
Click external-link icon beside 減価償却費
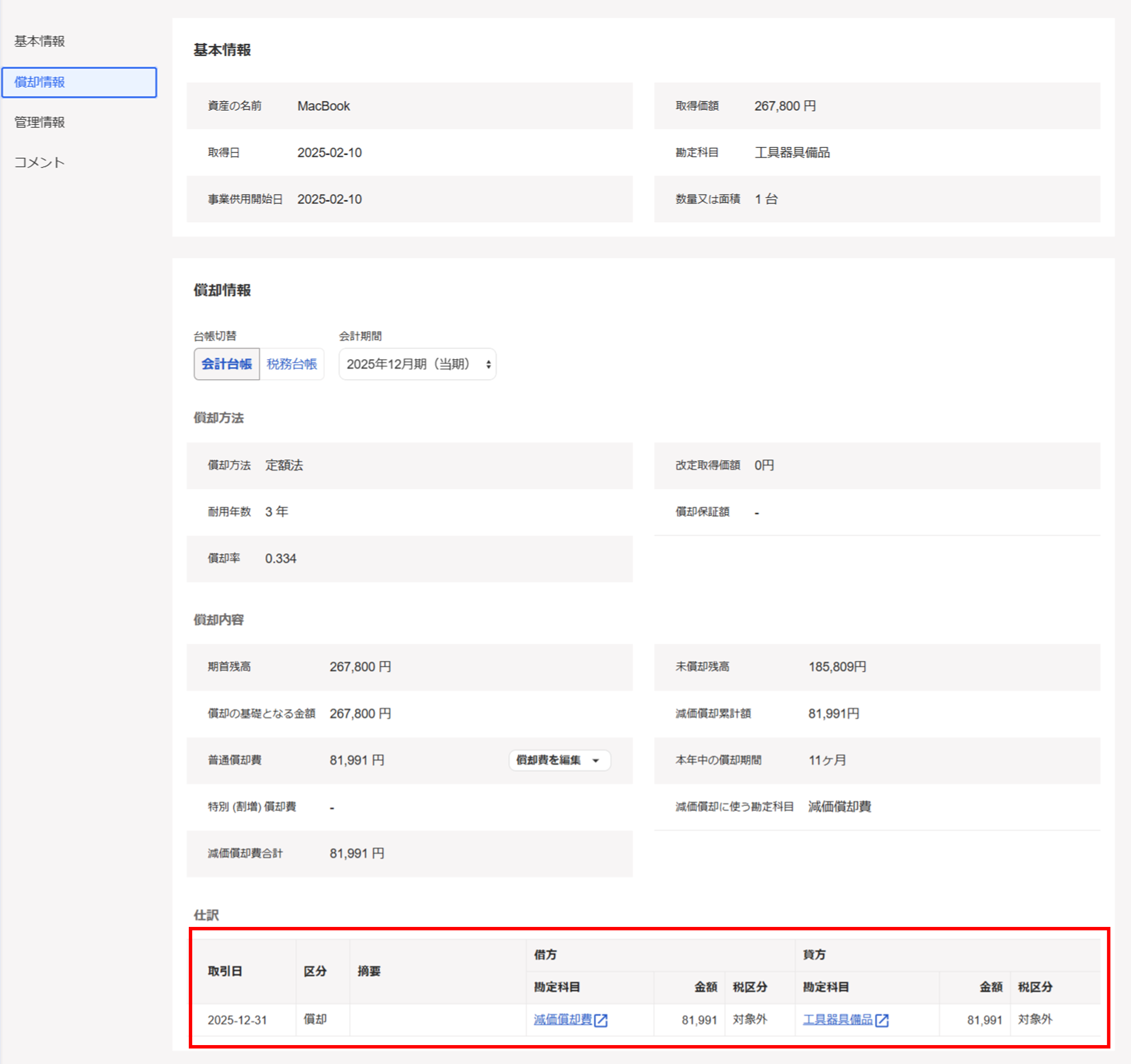tap(601, 1020)
